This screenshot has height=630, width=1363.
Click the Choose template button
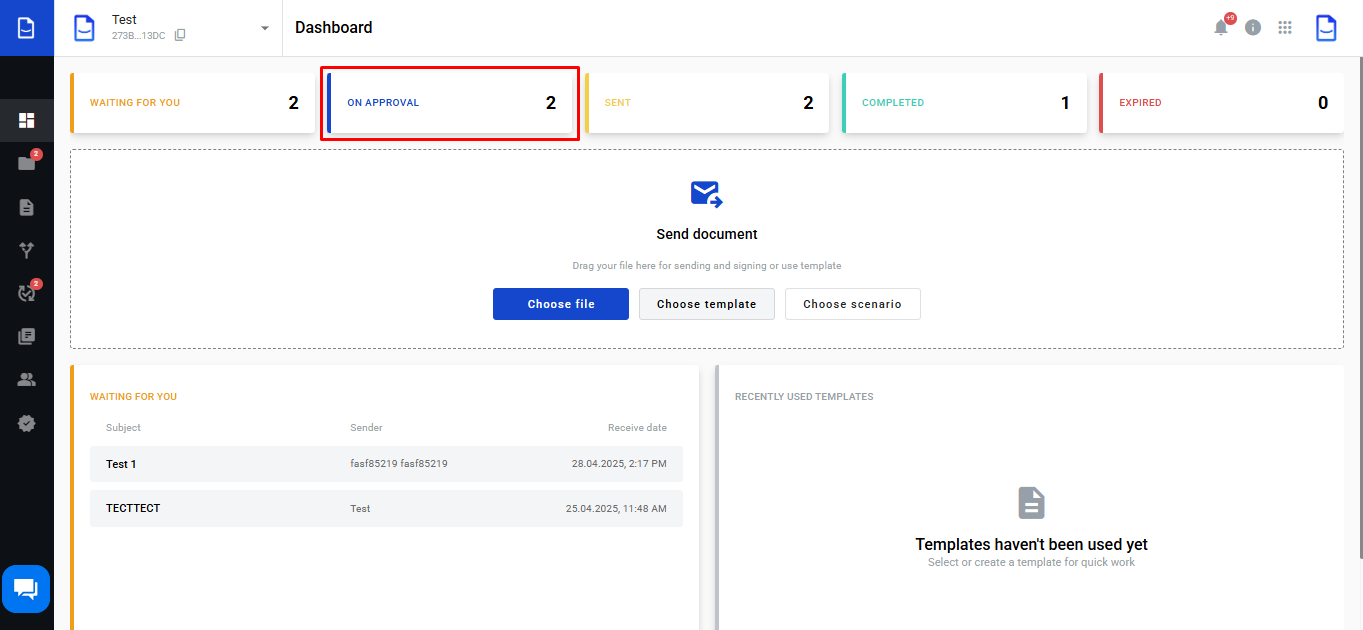(x=707, y=304)
